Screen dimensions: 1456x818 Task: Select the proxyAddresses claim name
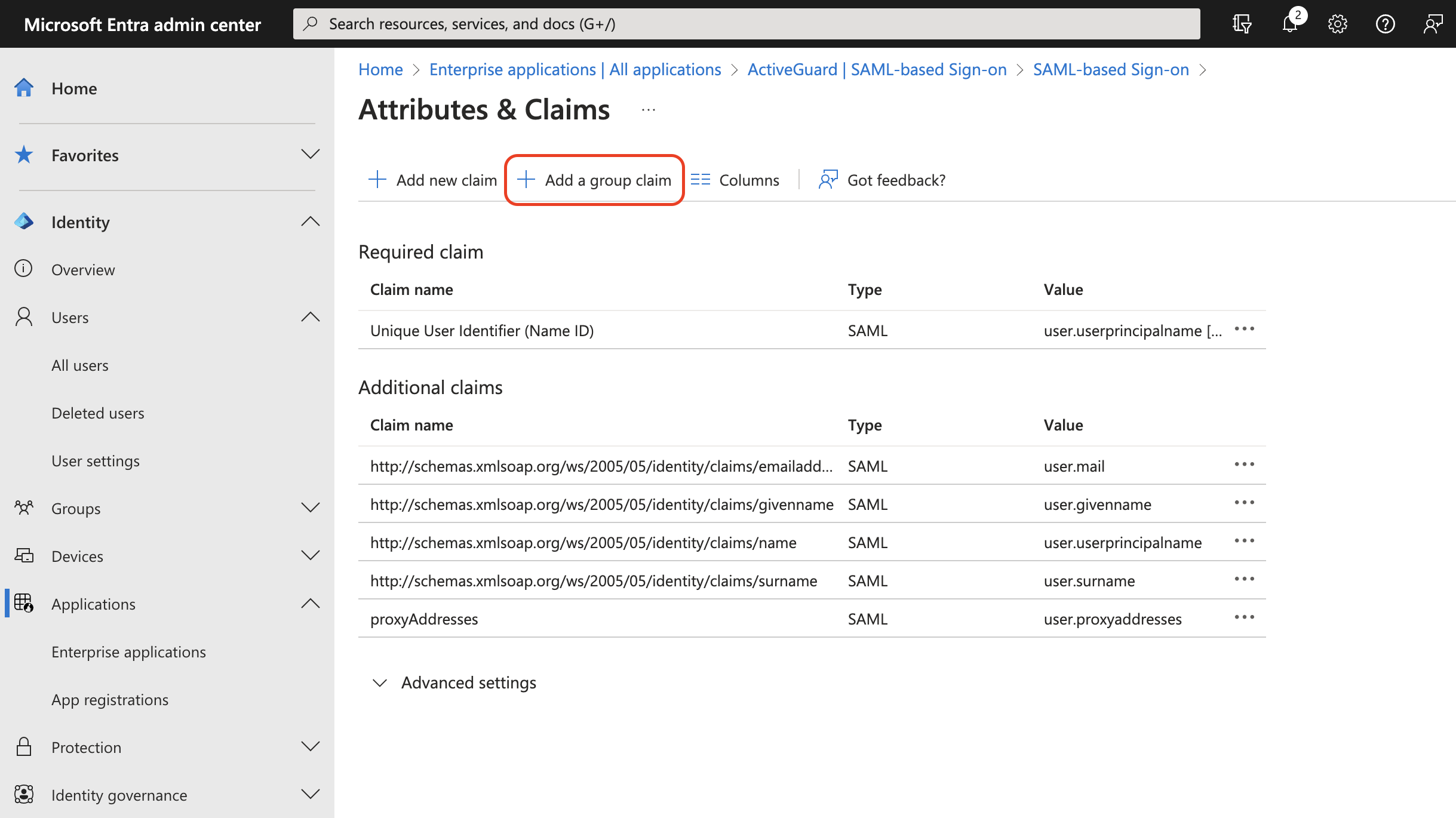424,619
